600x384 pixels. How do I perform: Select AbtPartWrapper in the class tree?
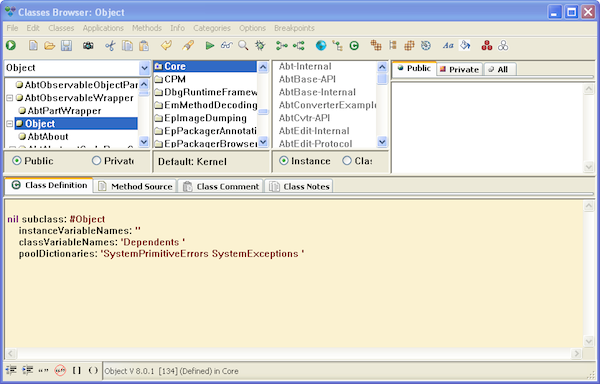[64, 111]
